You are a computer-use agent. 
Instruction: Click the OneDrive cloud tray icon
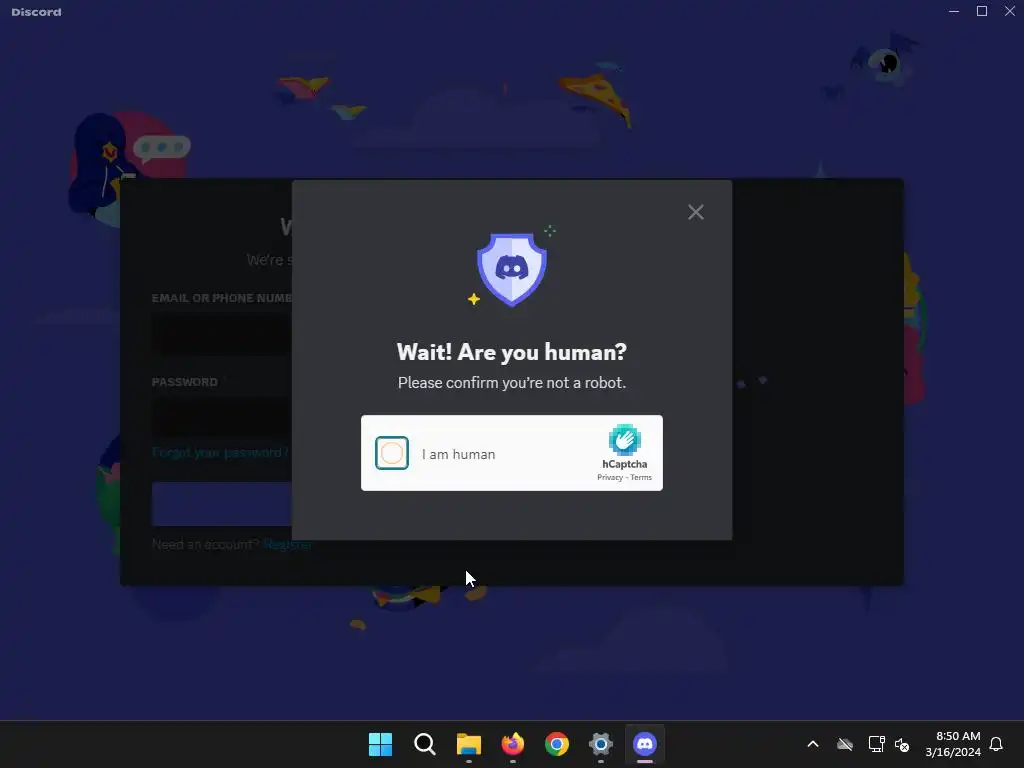click(845, 744)
